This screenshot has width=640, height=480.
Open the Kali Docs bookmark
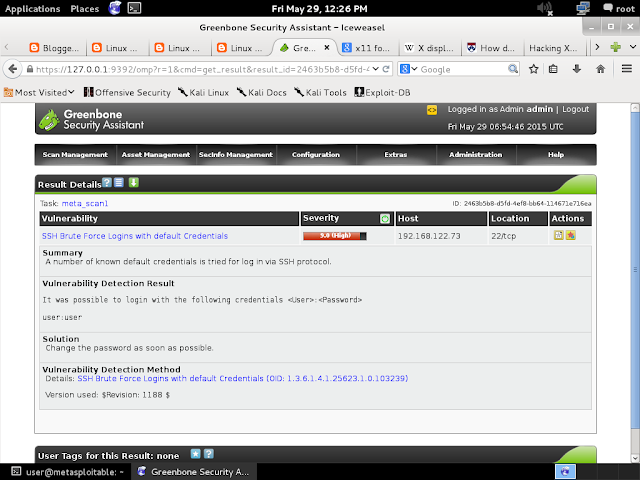[x=262, y=93]
